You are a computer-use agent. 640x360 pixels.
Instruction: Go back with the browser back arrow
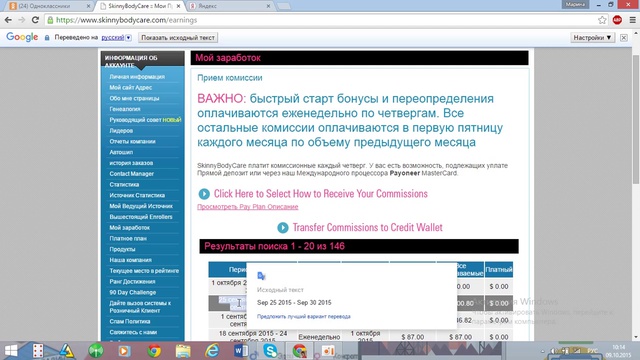tap(8, 20)
